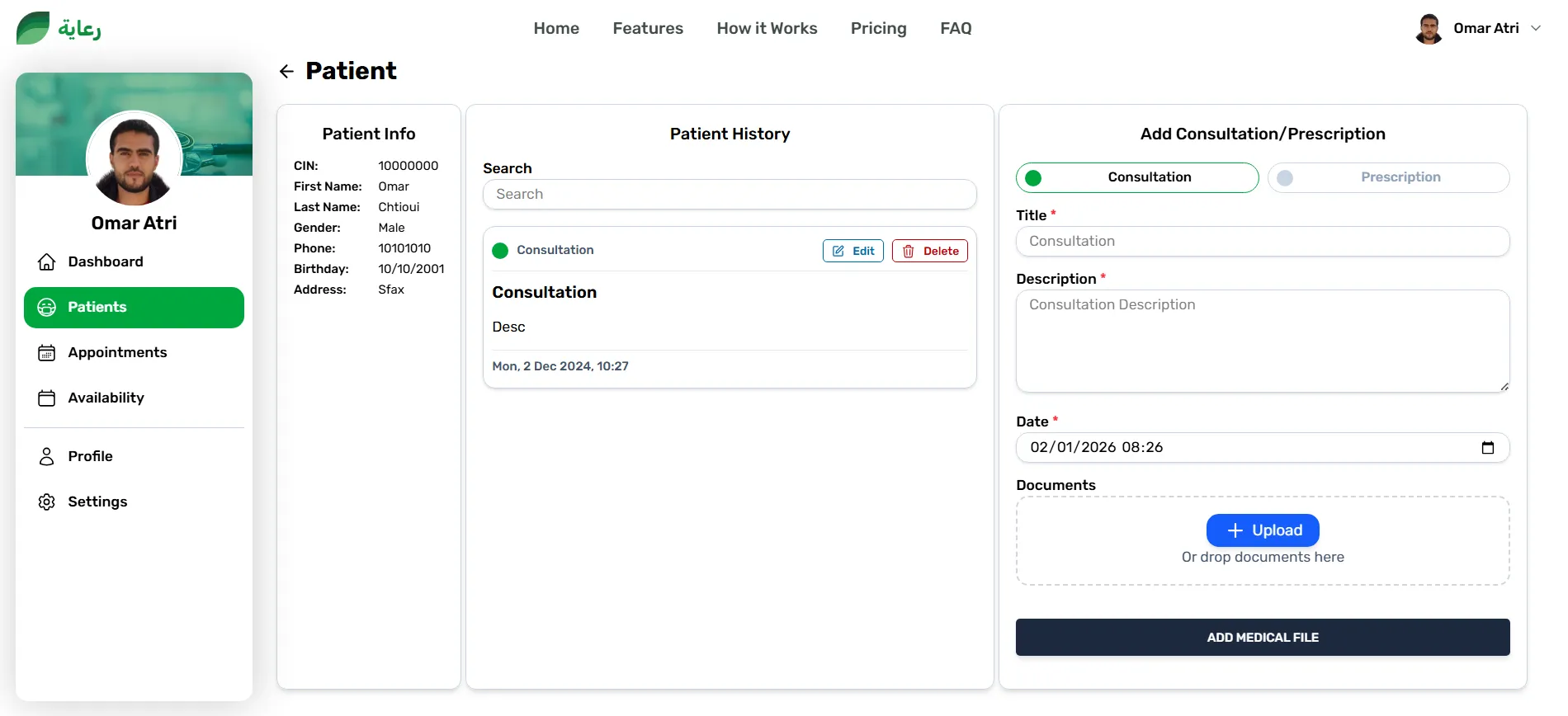Open the FAQ nav link
This screenshot has height=716, width=1568.
click(x=956, y=28)
